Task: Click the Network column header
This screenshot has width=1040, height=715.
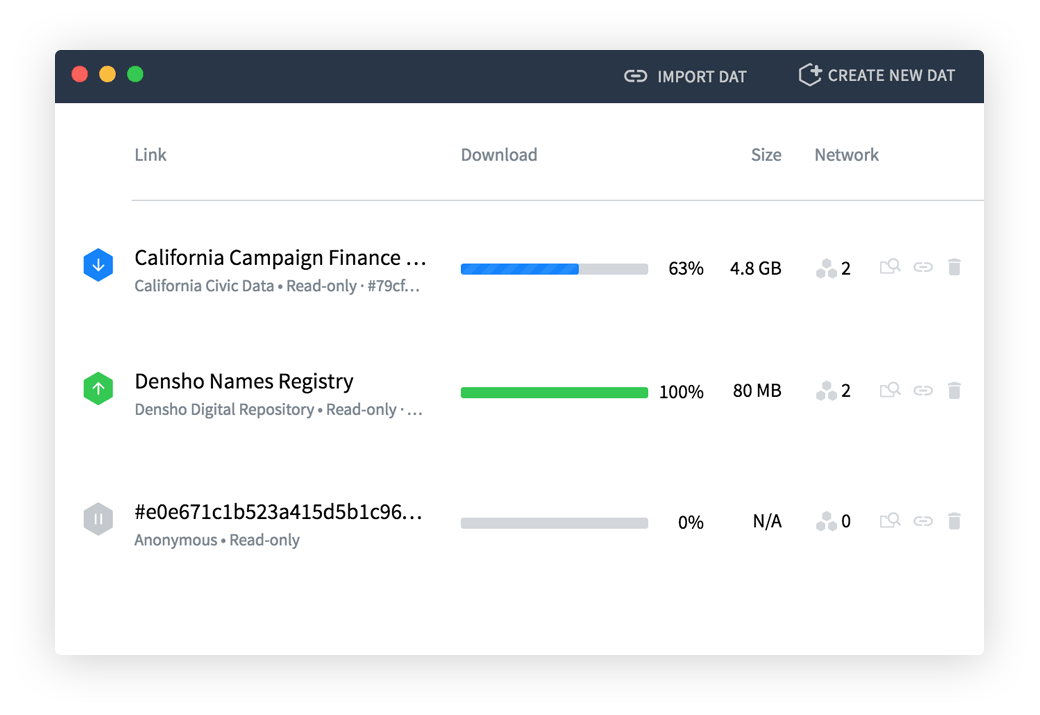Action: (x=846, y=155)
